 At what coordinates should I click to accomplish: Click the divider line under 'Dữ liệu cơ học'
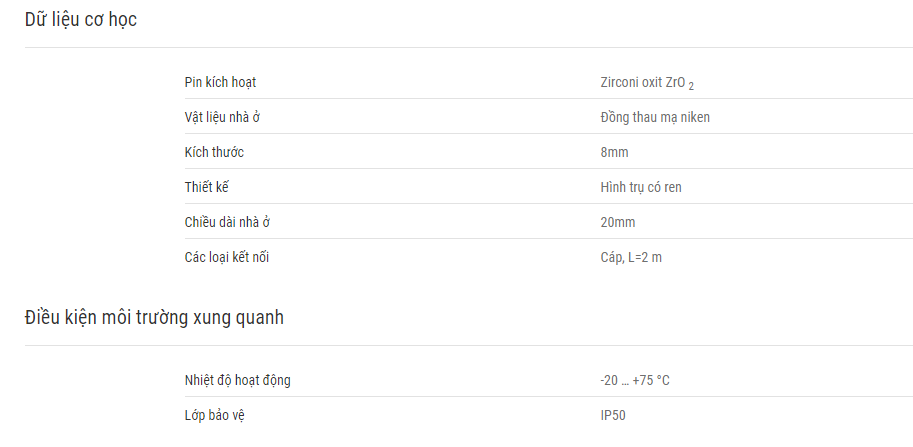pos(469,48)
